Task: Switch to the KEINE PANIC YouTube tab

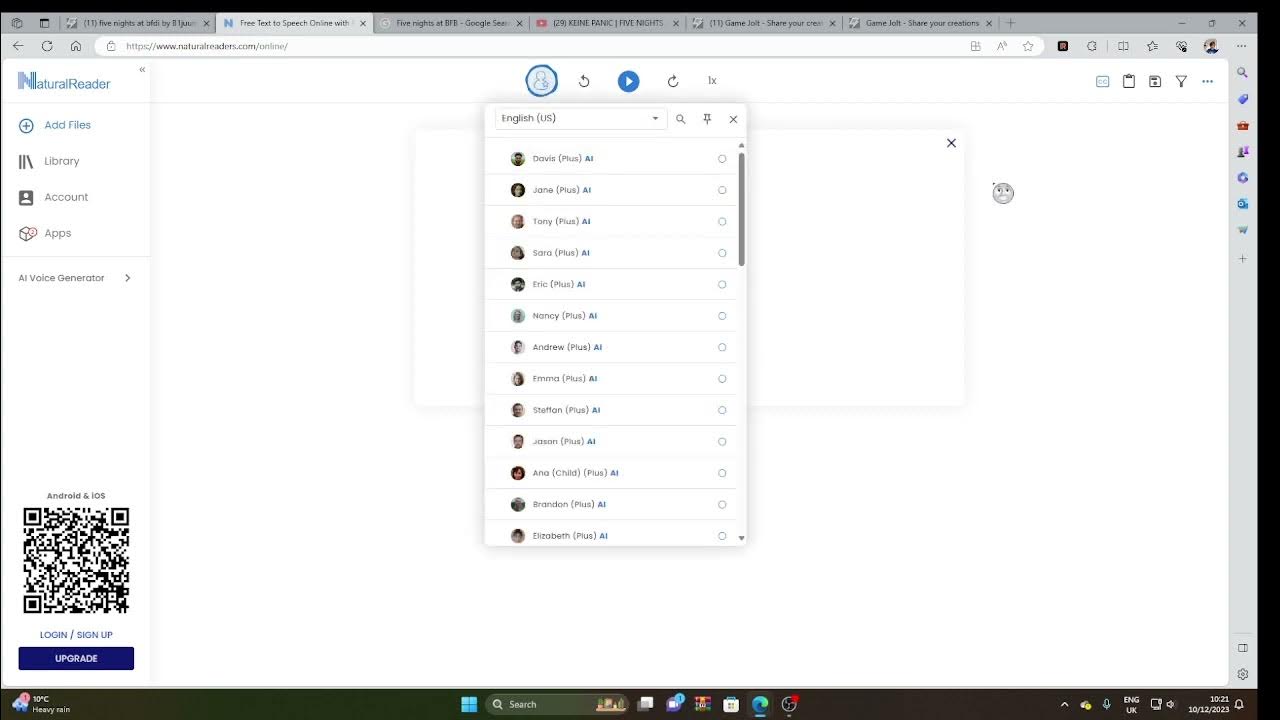Action: (607, 22)
